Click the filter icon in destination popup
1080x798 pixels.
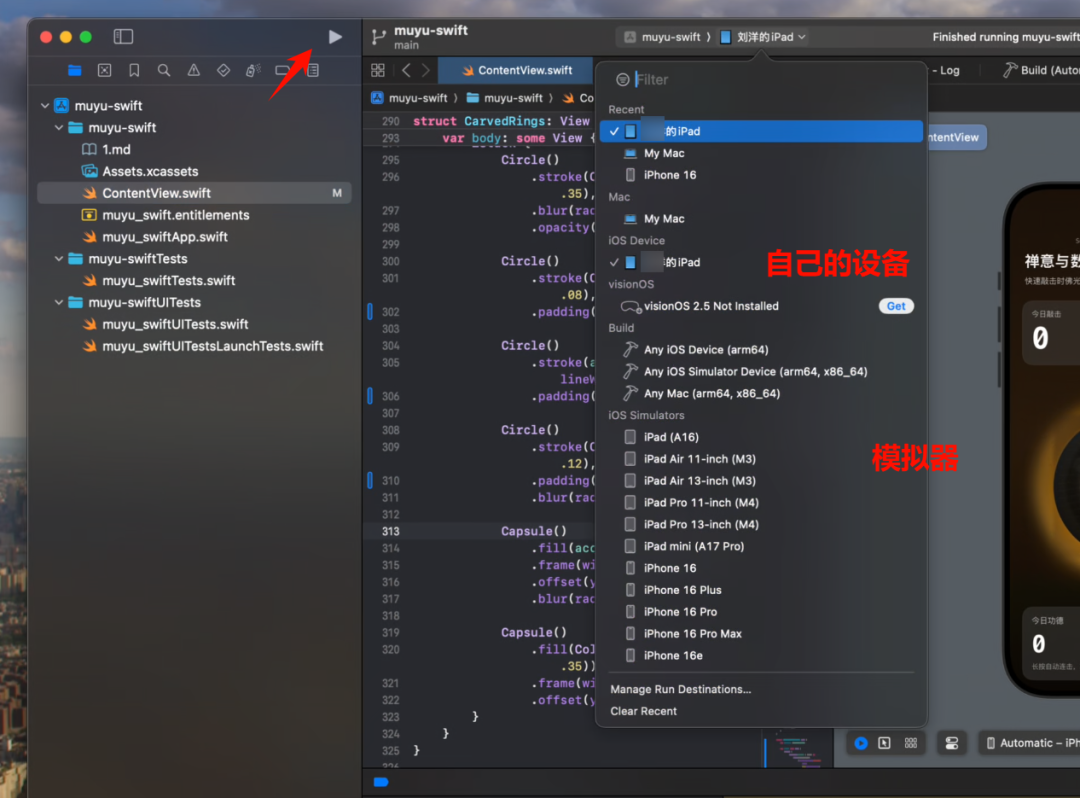coord(623,80)
